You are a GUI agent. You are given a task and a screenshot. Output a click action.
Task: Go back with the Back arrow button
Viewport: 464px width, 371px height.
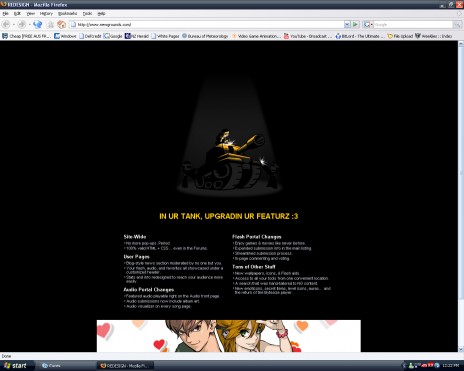point(6,24)
